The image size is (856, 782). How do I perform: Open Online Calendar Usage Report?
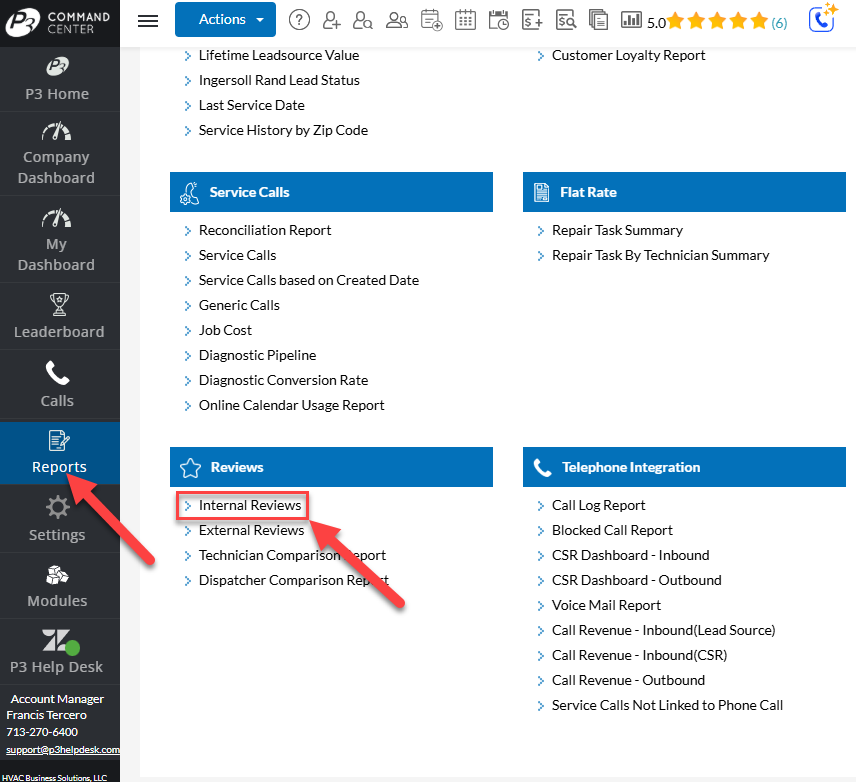tap(291, 406)
